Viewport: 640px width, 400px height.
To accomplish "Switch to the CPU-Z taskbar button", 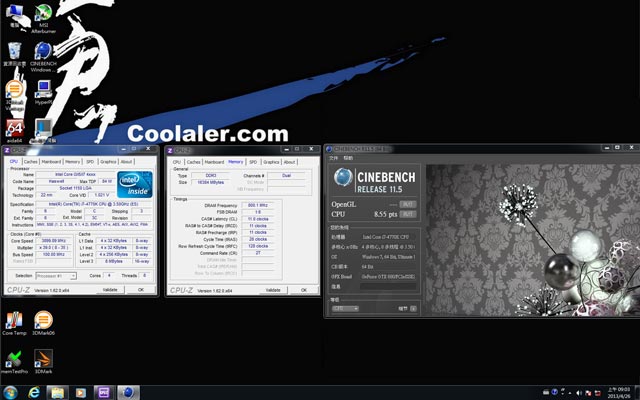I will coord(104,393).
